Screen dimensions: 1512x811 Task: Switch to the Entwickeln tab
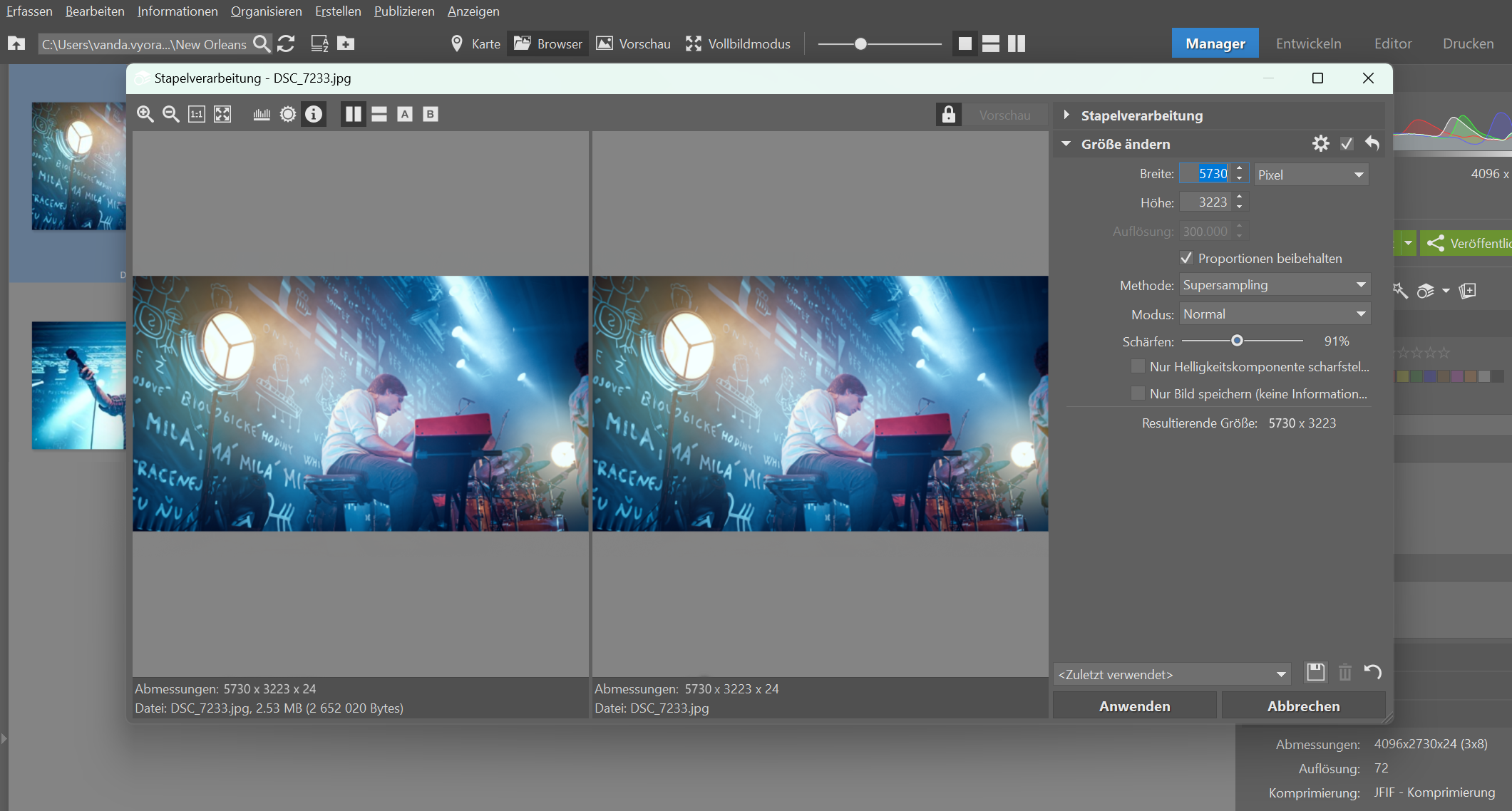1308,43
